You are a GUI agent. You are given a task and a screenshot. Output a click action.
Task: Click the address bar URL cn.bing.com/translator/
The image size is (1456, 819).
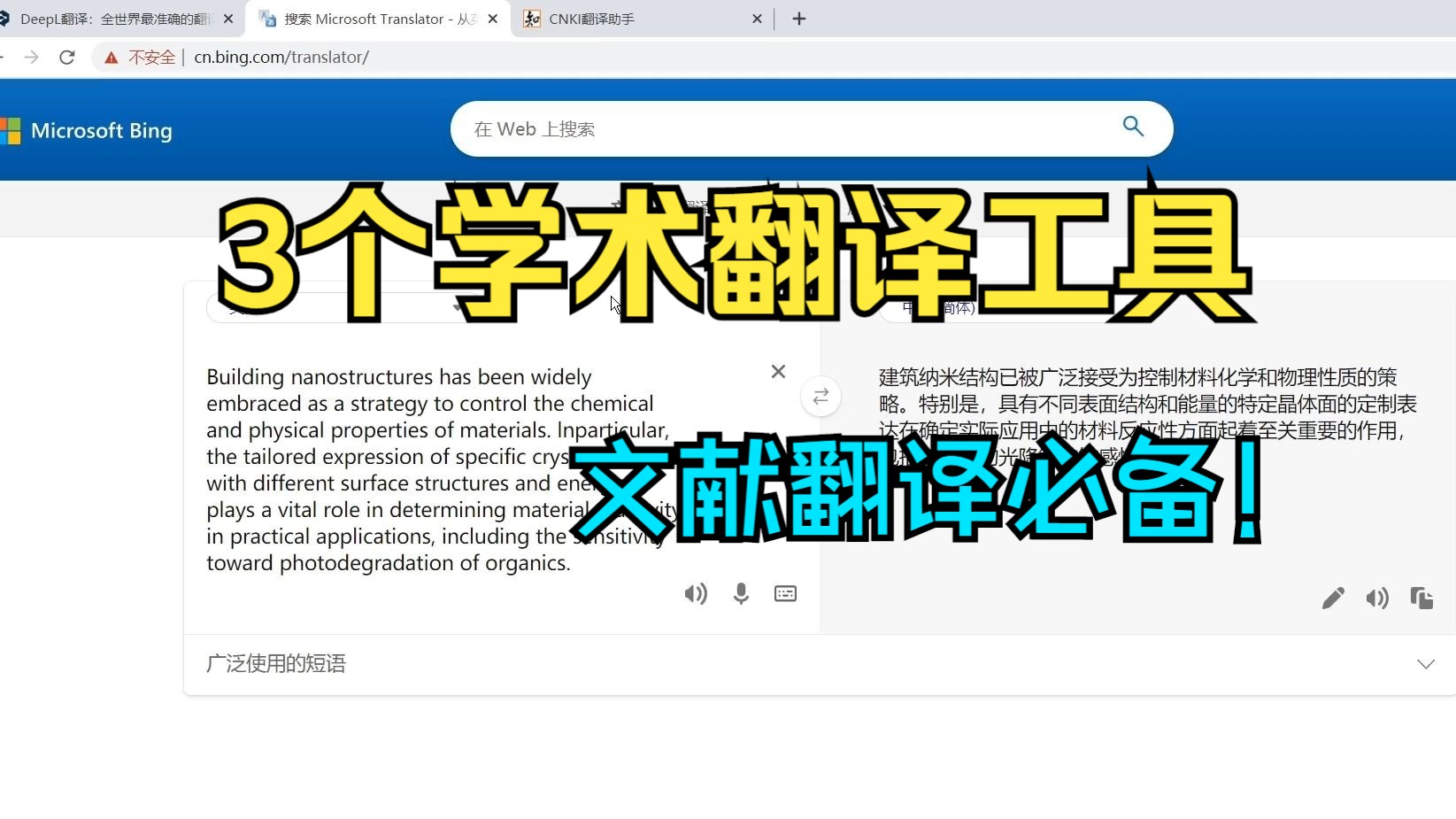click(281, 58)
